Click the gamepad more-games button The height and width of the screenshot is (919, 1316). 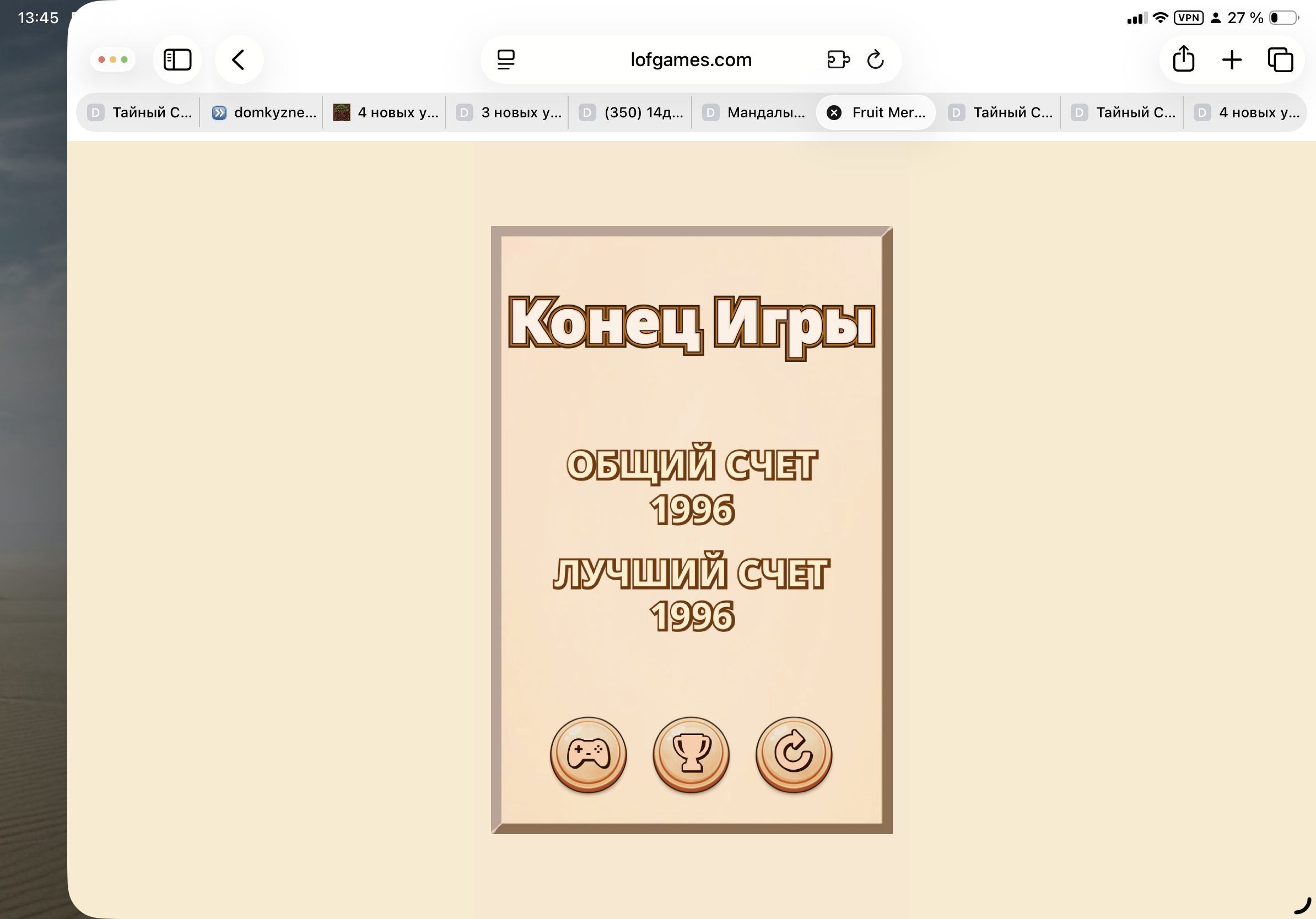588,754
